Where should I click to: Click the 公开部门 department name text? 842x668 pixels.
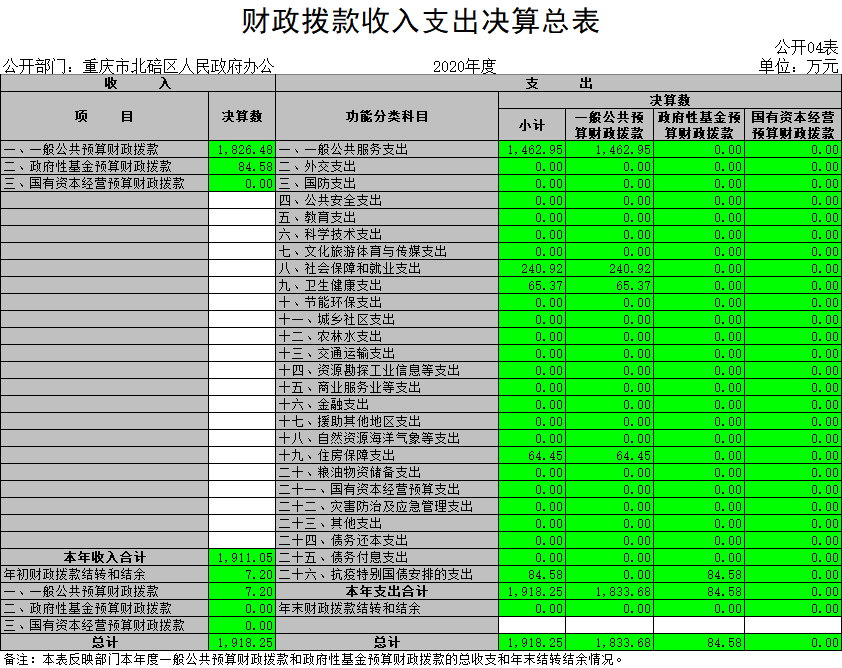(139, 67)
